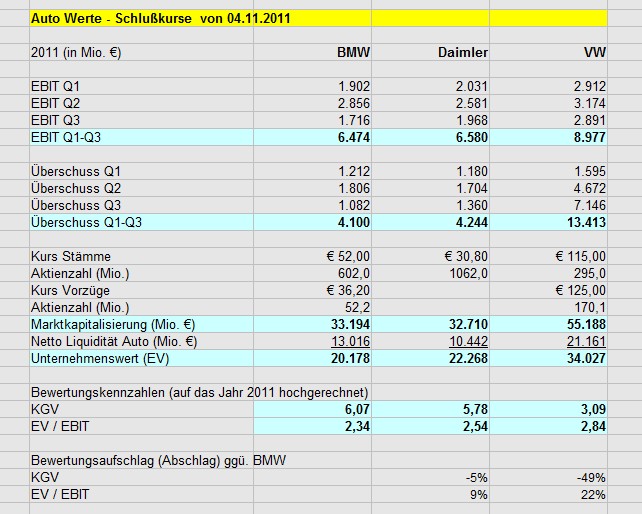Screen dimensions: 642x514
Task: Select Daimler EBIT Q1 value 2.031
Action: coord(472,86)
